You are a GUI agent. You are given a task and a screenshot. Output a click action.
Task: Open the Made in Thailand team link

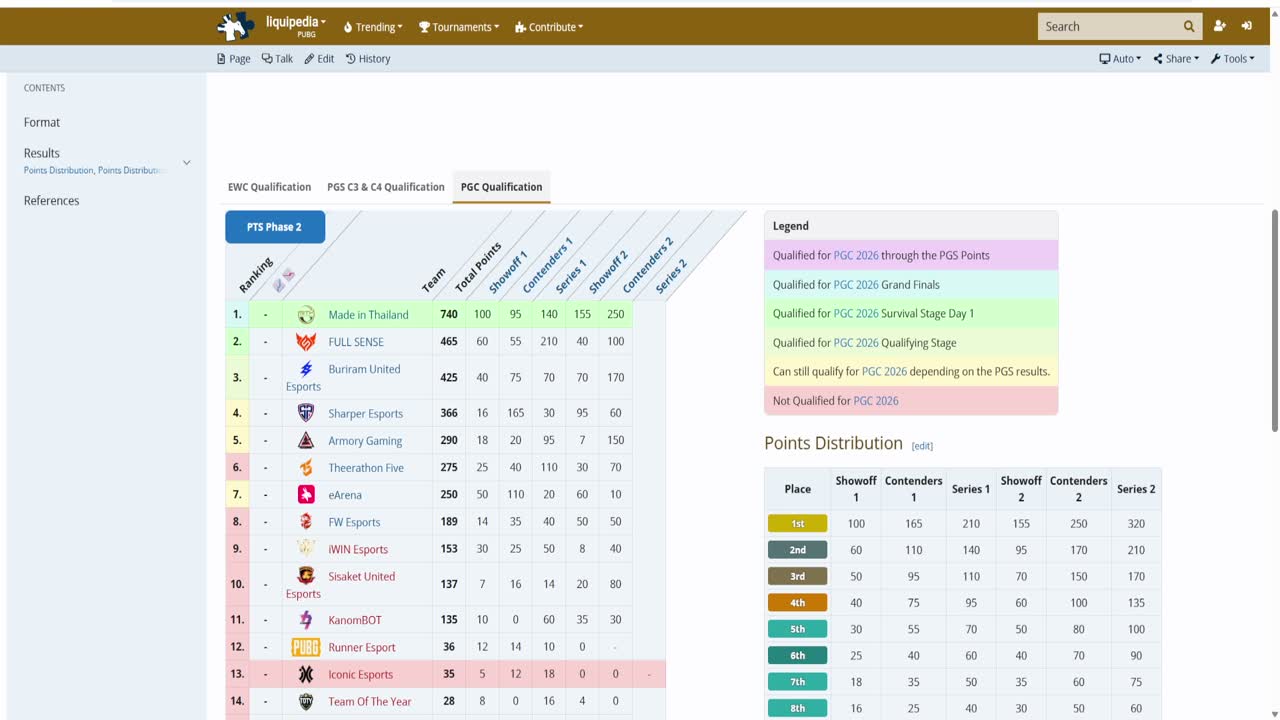[368, 314]
